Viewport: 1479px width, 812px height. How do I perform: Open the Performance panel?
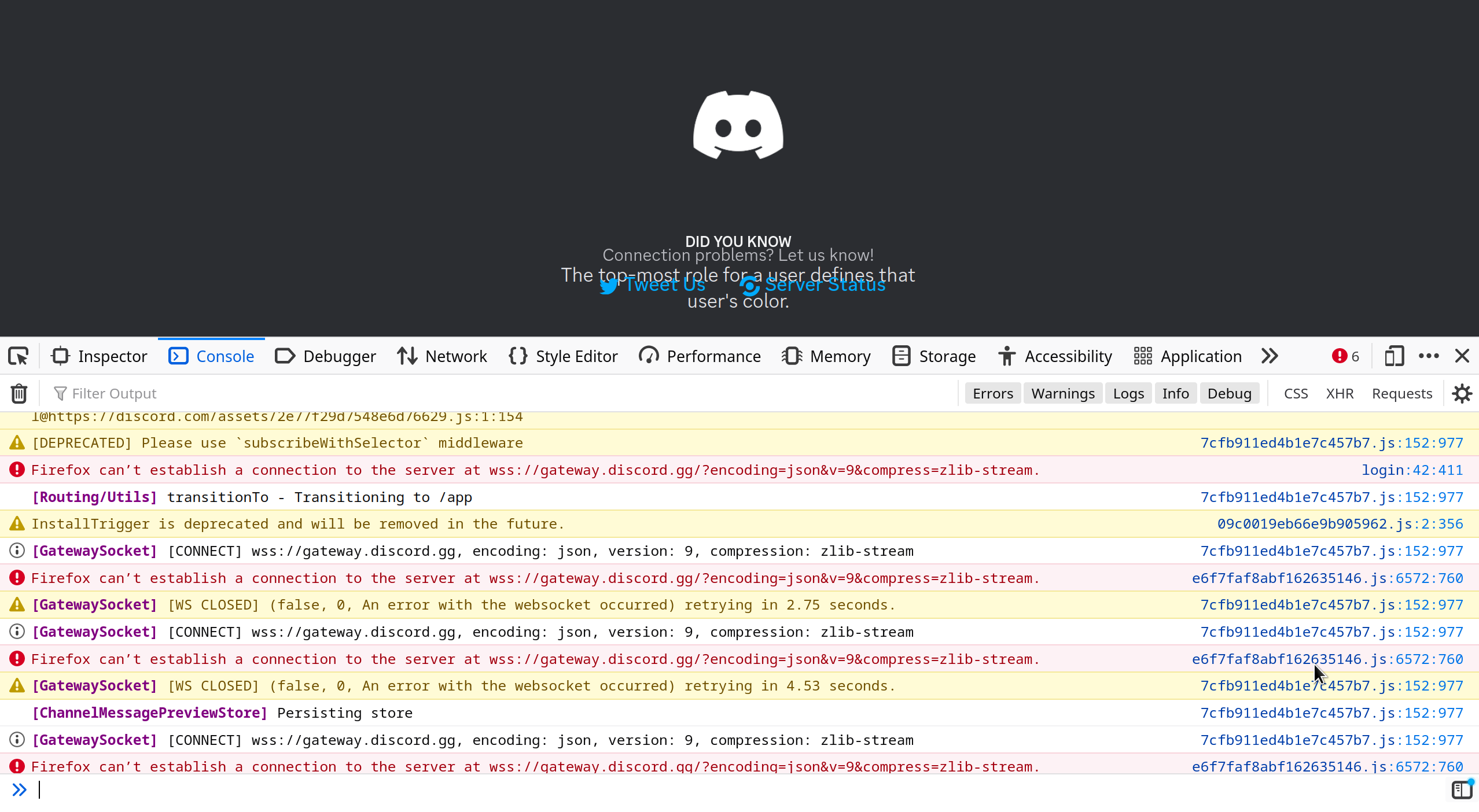[x=699, y=356]
